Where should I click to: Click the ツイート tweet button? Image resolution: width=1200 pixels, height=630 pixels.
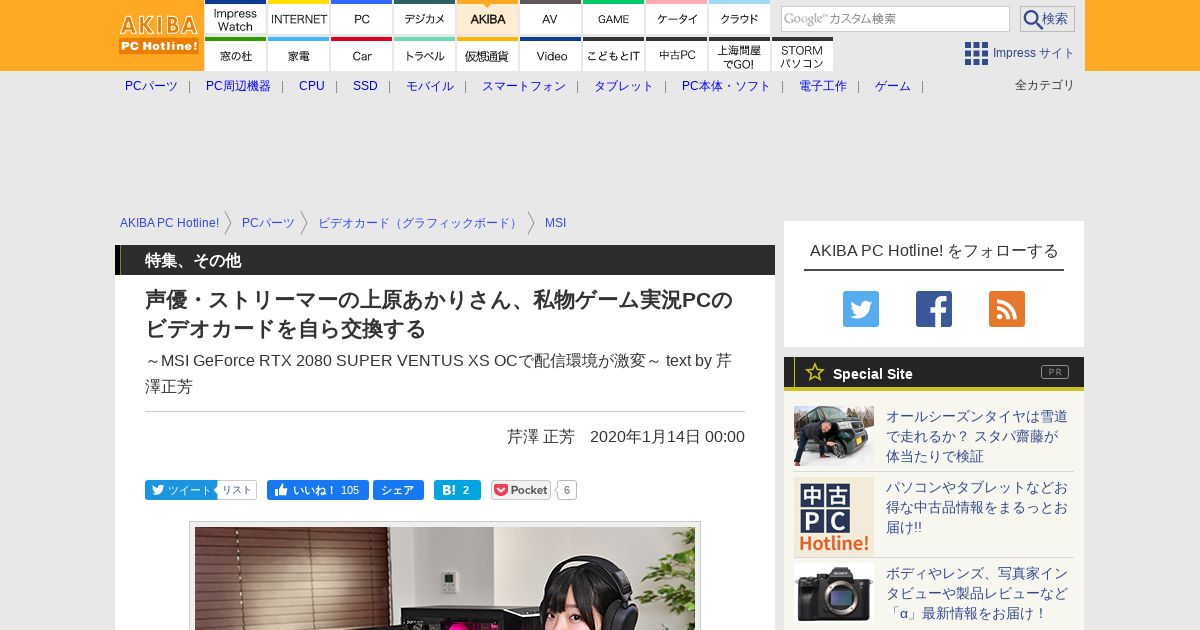[181, 490]
